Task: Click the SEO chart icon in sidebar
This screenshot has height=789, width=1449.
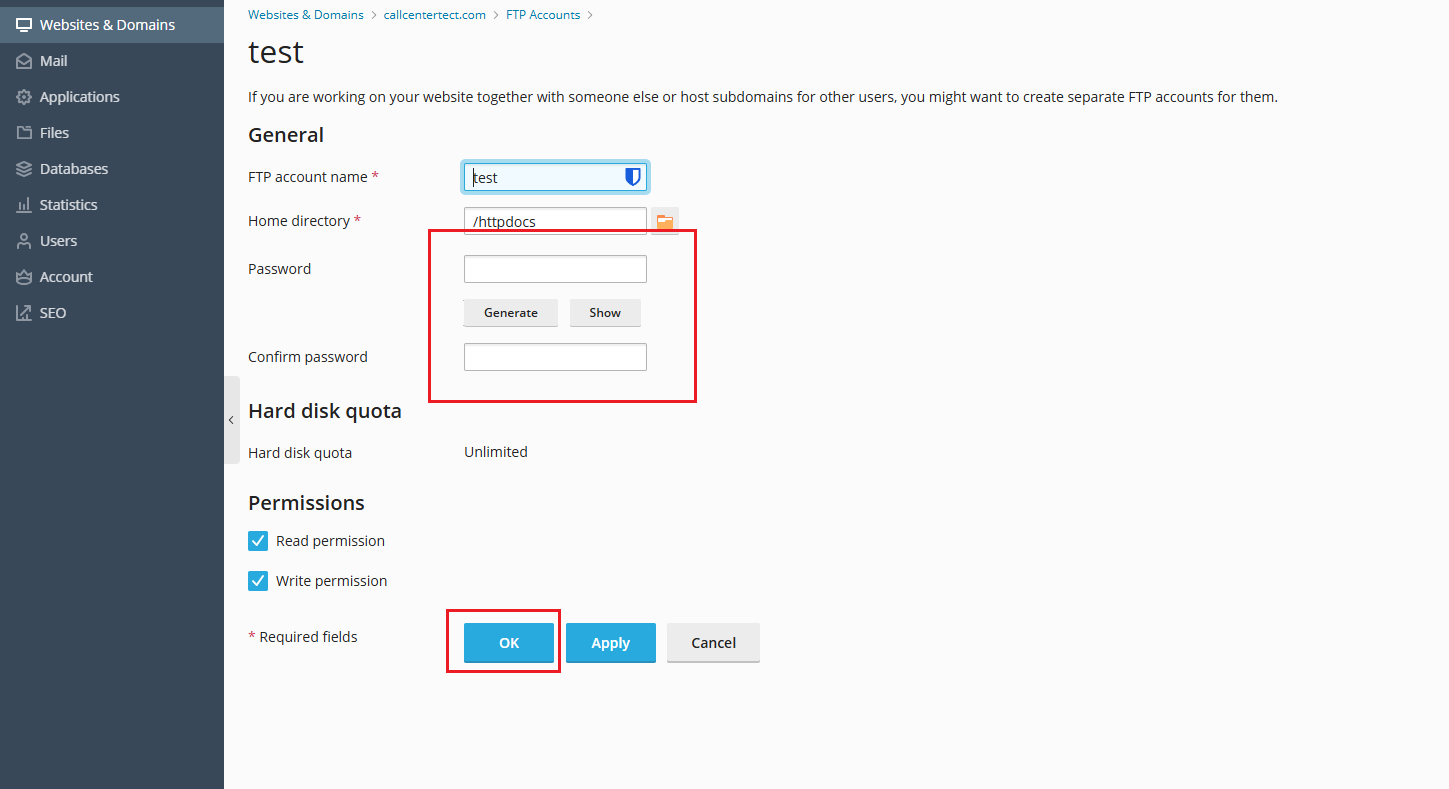Action: [x=24, y=313]
